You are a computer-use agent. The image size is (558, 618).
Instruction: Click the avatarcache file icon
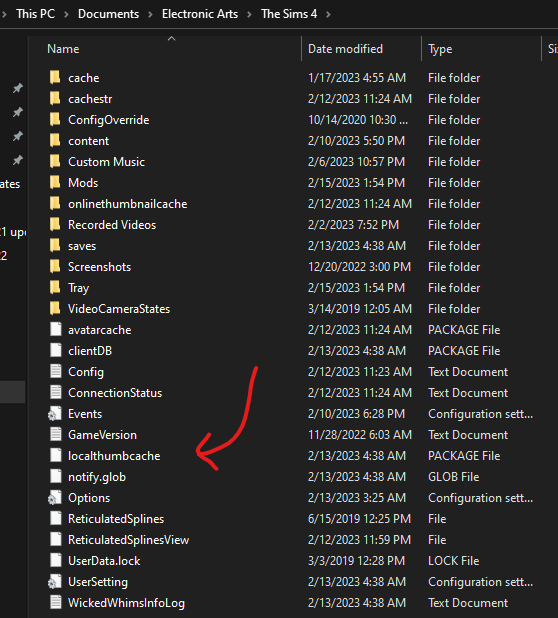tap(56, 329)
